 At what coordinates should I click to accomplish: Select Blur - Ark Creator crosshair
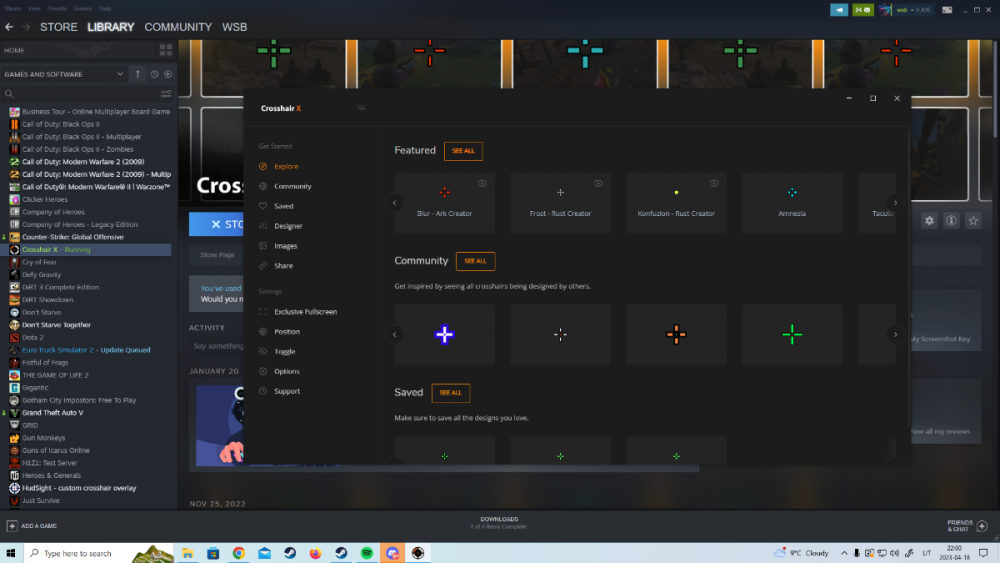(445, 202)
